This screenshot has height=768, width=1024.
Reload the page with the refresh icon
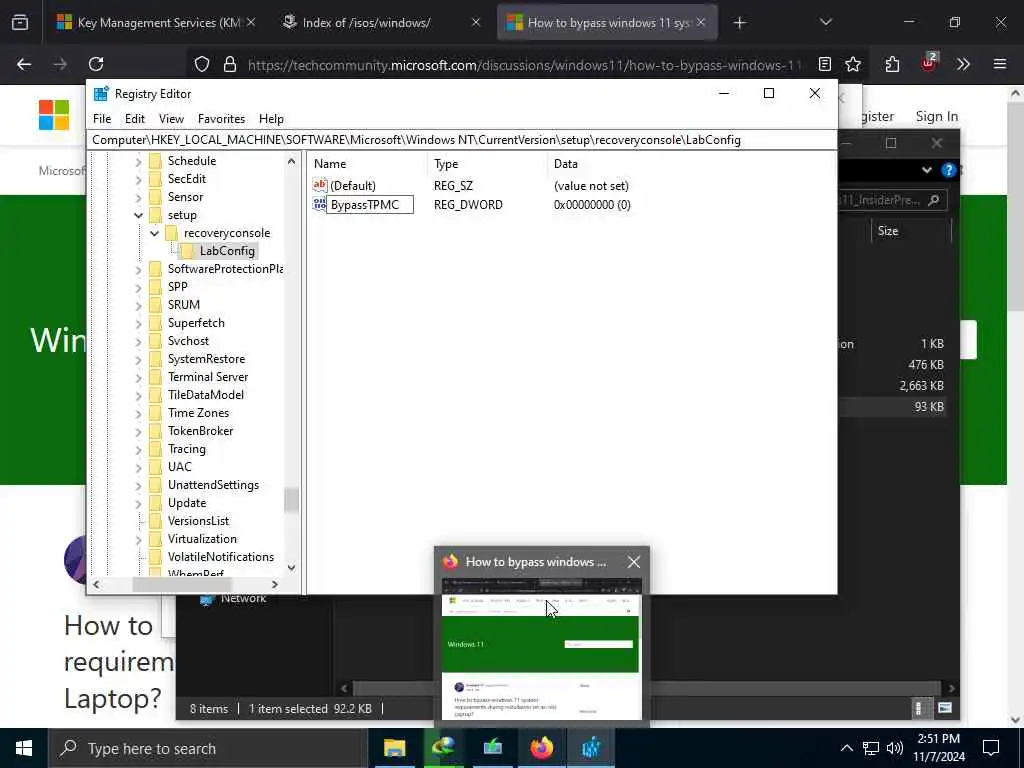coord(96,64)
